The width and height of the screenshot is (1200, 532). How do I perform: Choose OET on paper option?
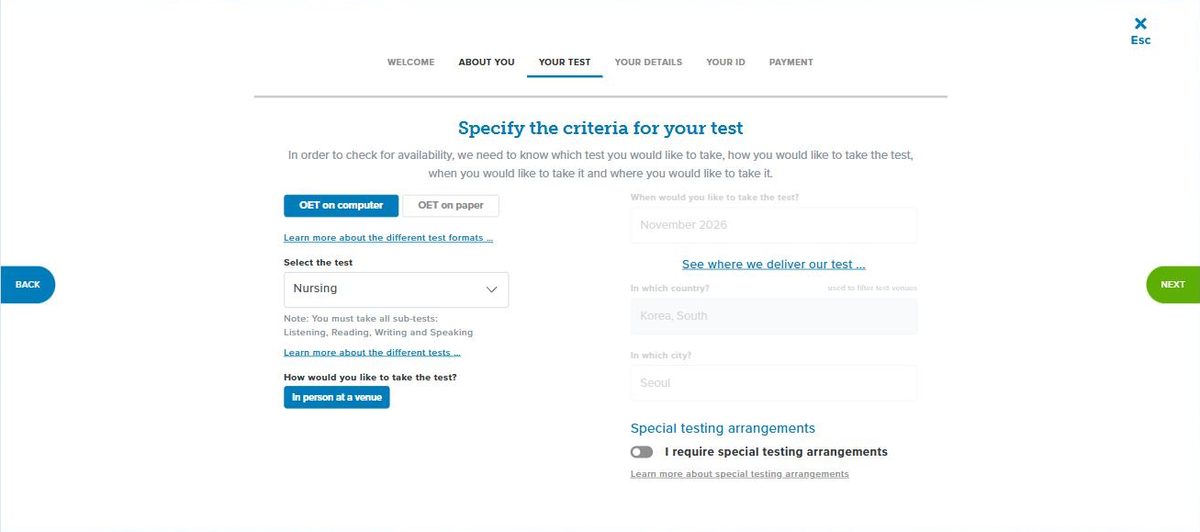click(x=450, y=206)
